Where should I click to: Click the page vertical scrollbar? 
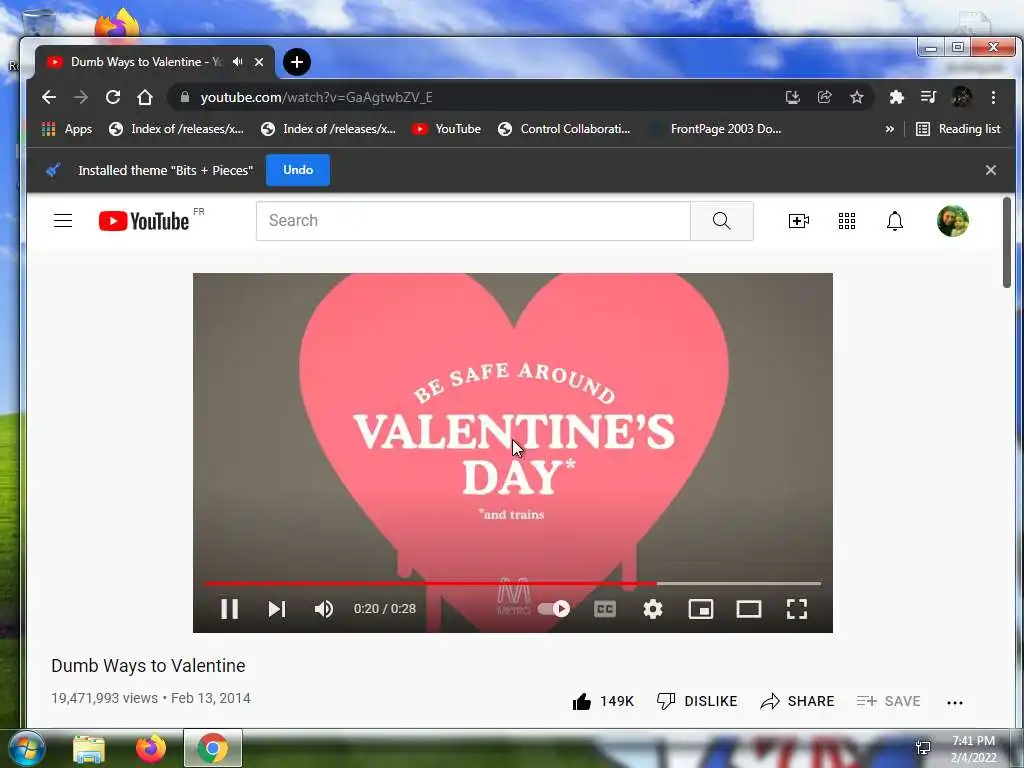(x=1007, y=242)
